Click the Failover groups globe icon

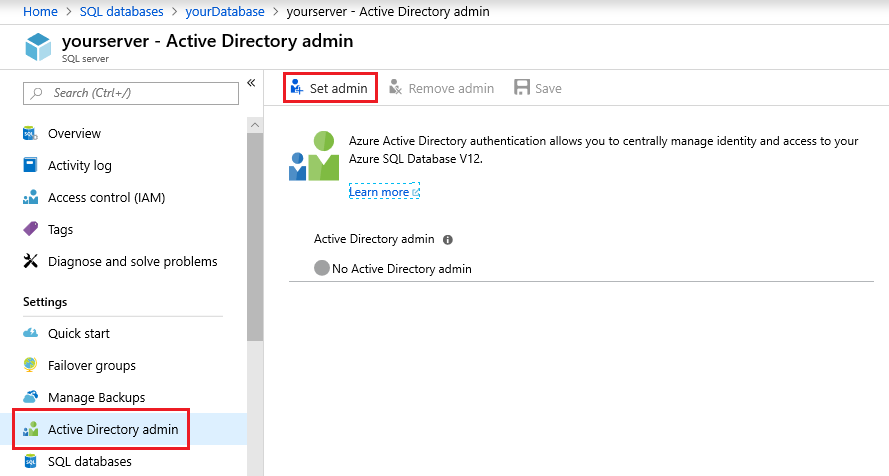tap(30, 364)
